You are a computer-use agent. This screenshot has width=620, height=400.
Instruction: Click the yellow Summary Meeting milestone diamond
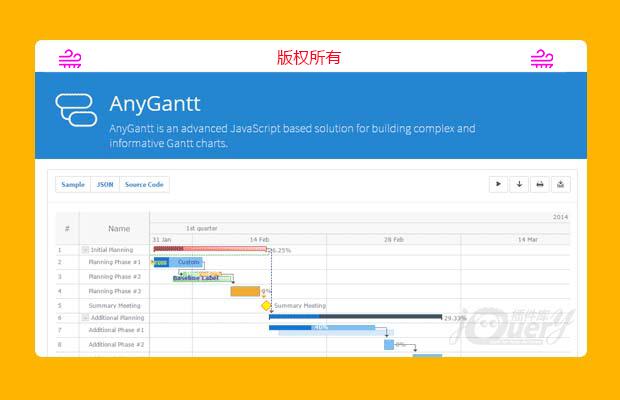coord(267,305)
